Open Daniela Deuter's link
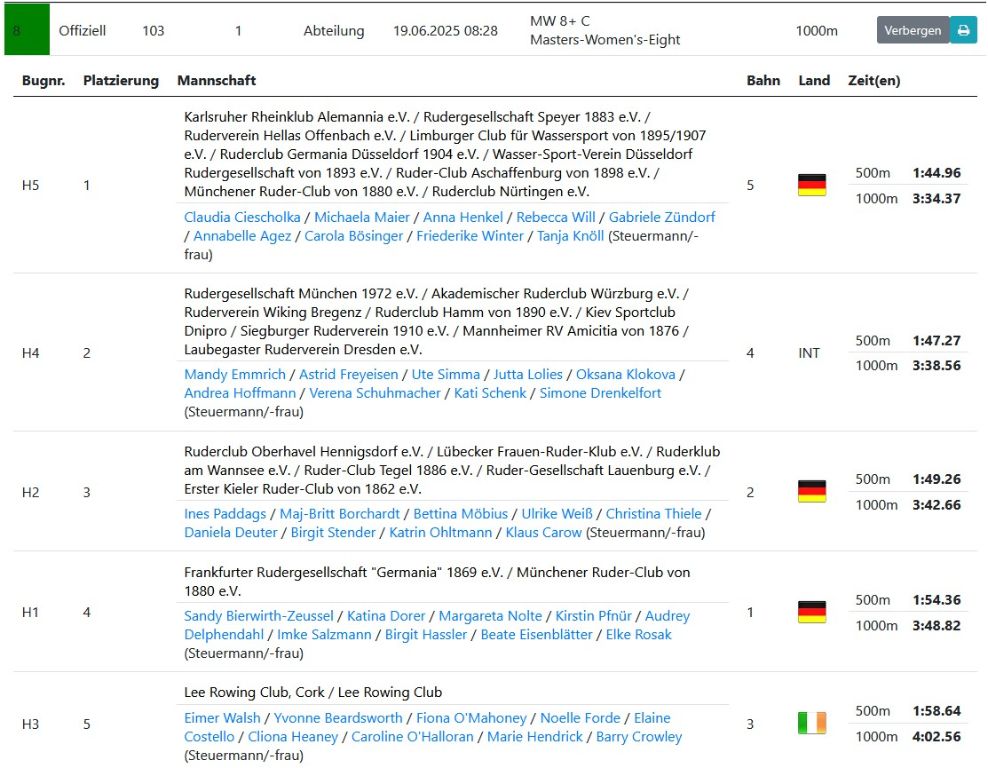 231,532
